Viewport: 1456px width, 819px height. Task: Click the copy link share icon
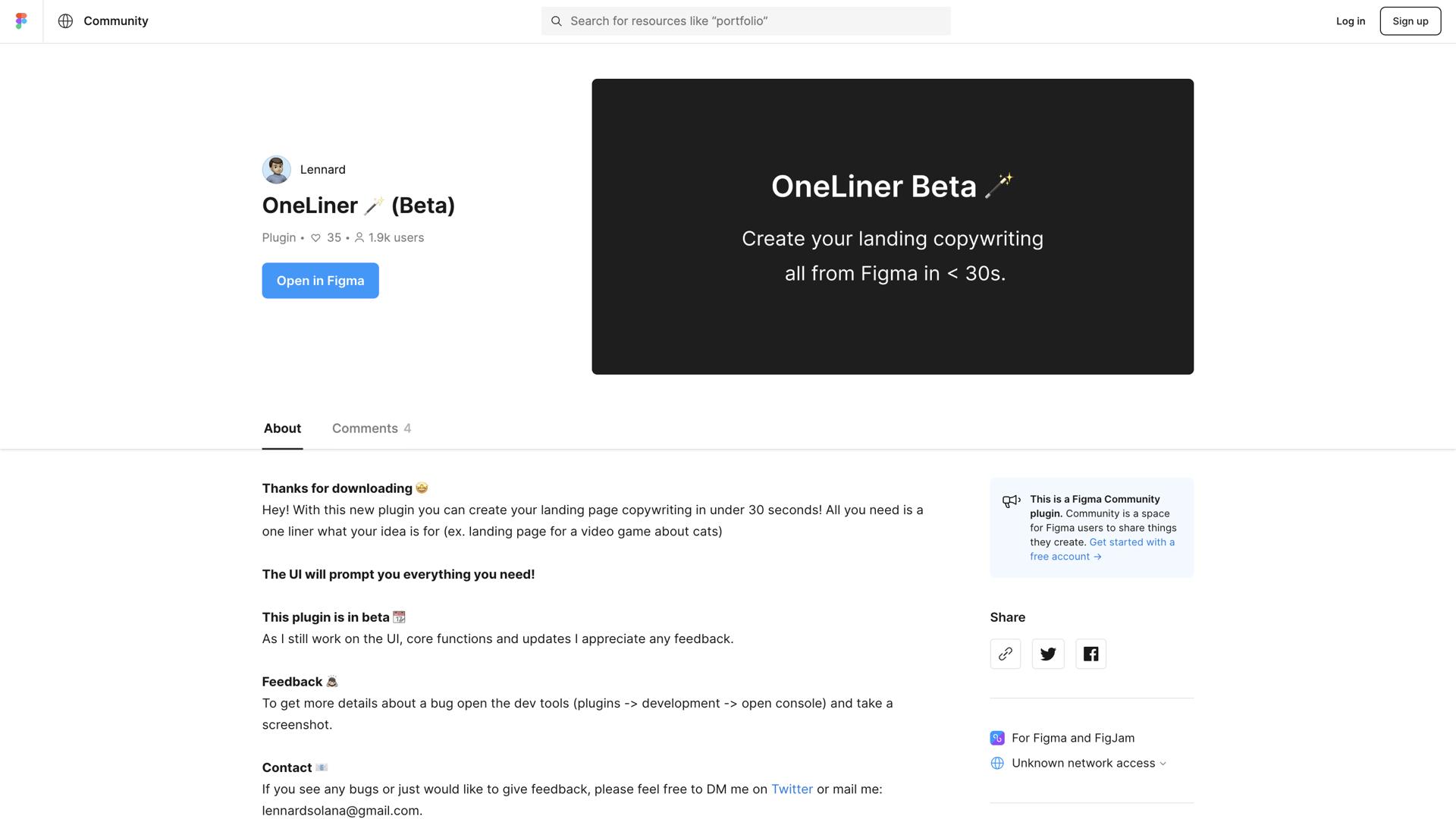coord(1005,653)
